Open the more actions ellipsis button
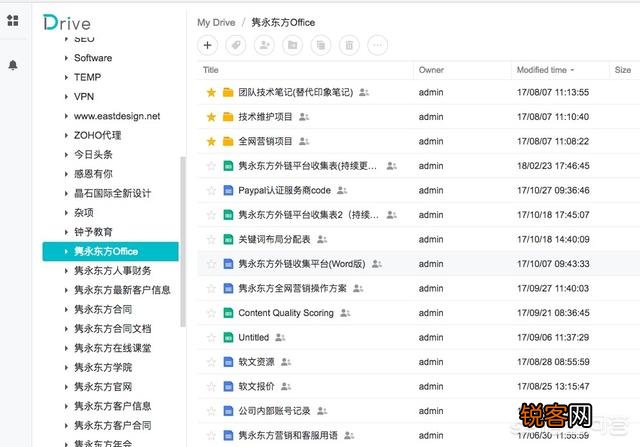Viewport: 640px width, 447px height. (x=378, y=45)
